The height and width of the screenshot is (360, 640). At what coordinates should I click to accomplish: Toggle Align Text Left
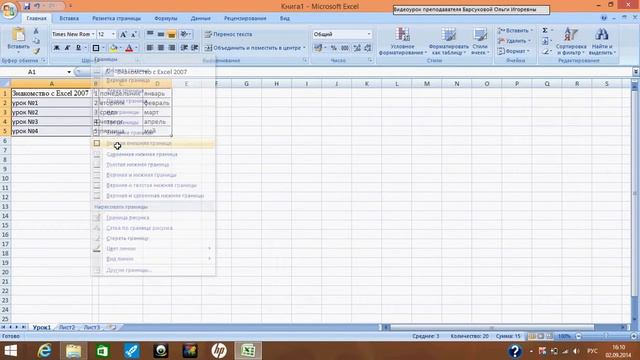150,48
